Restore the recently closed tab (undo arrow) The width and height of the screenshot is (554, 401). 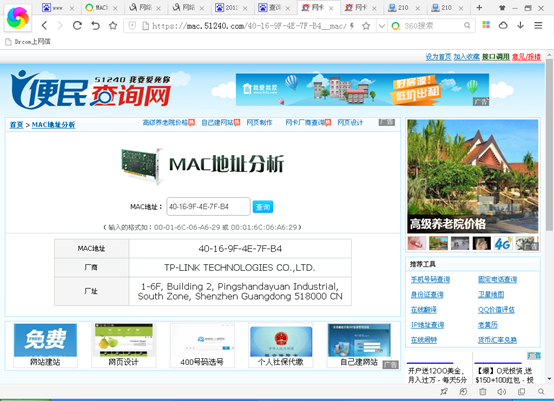click(x=95, y=25)
